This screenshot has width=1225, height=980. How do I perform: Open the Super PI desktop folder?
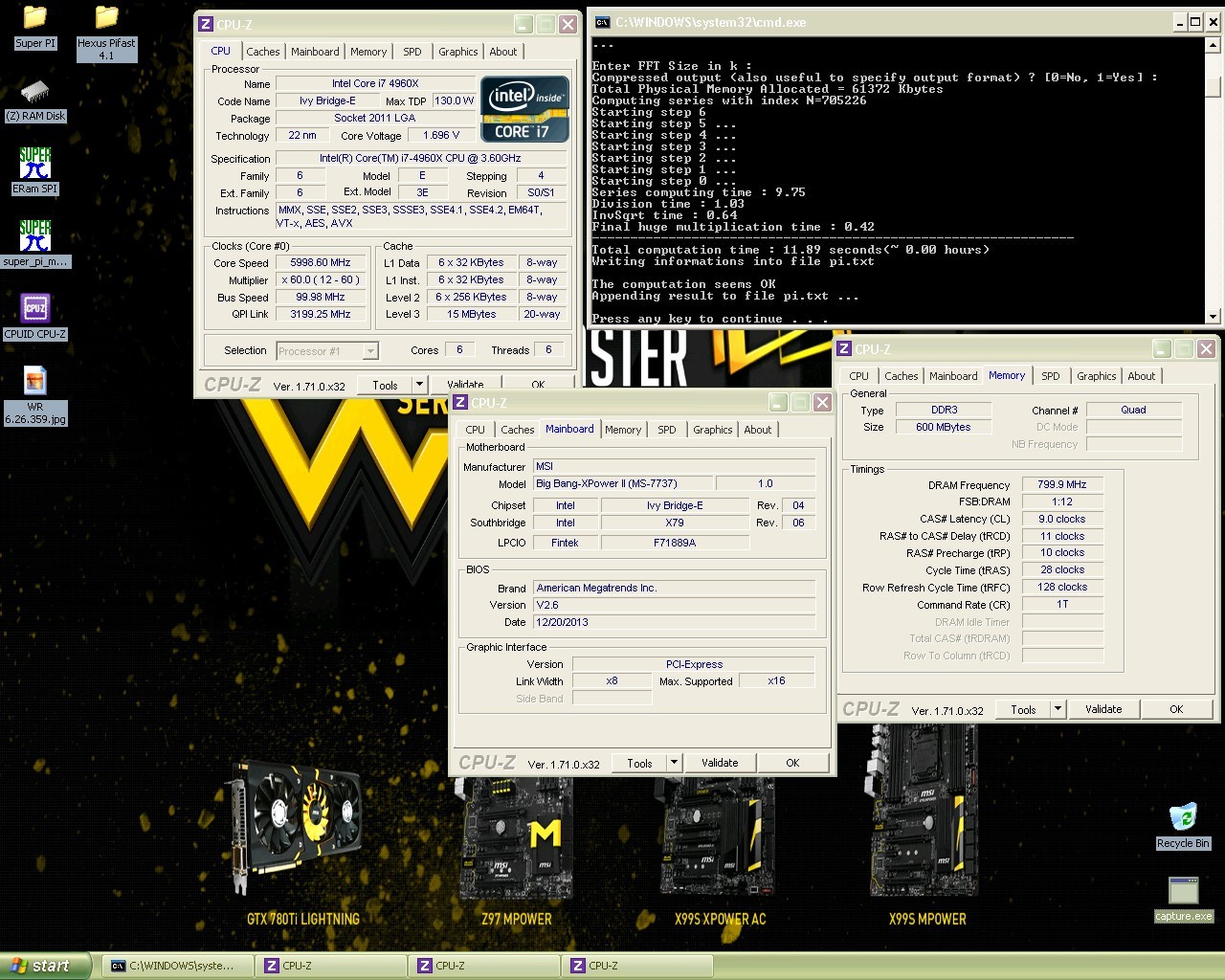pyautogui.click(x=35, y=28)
